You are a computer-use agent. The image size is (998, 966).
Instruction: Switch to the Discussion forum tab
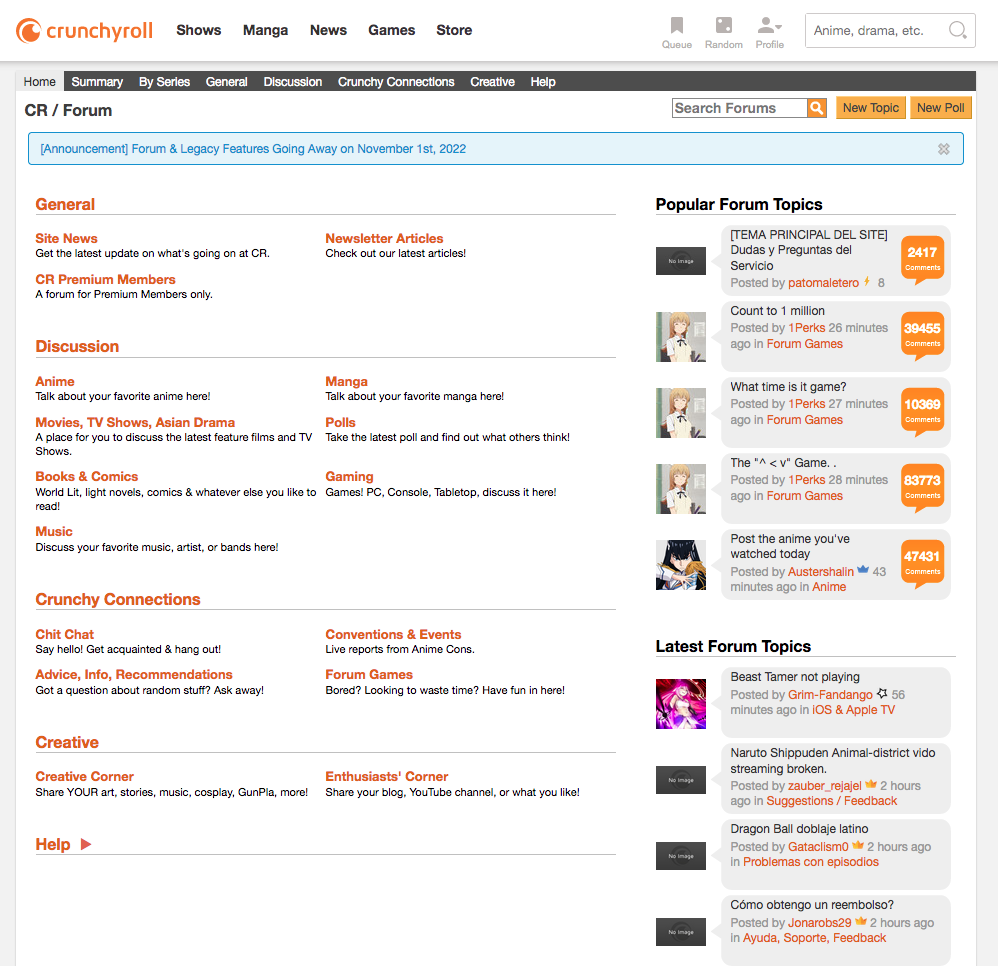click(x=292, y=81)
